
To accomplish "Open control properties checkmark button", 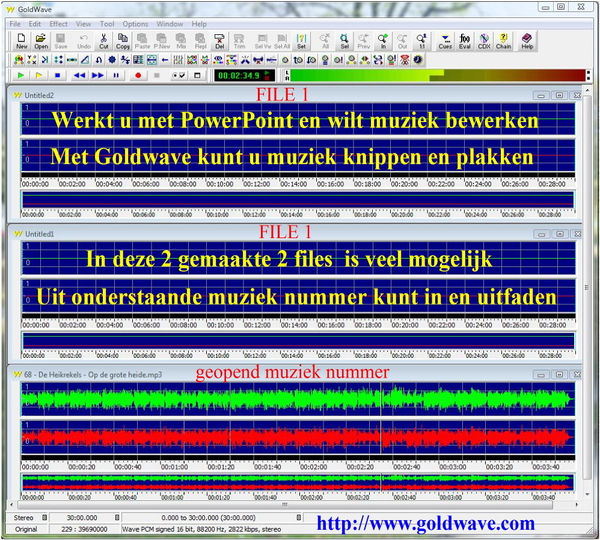I will click(179, 75).
